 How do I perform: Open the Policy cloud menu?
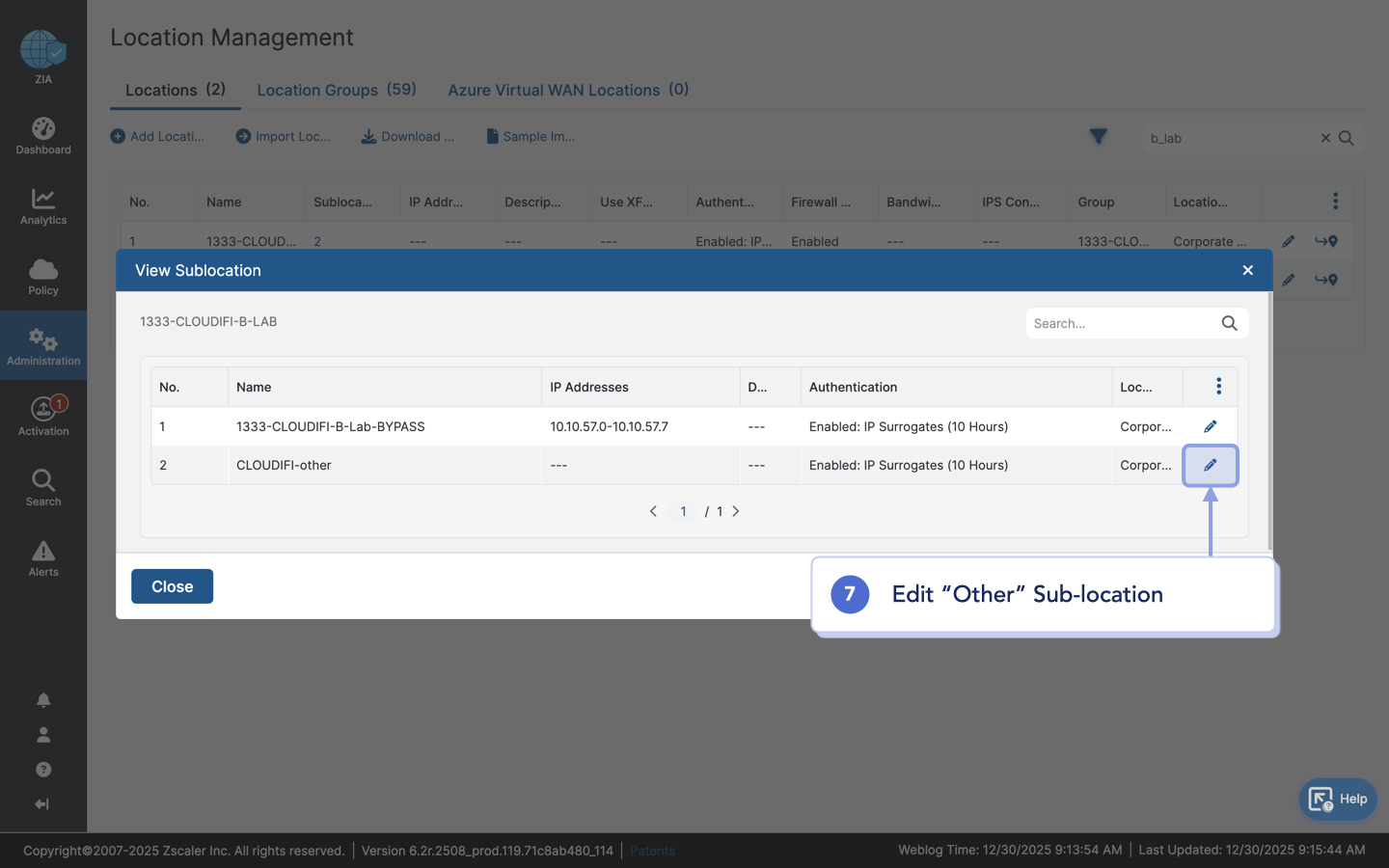click(x=43, y=277)
